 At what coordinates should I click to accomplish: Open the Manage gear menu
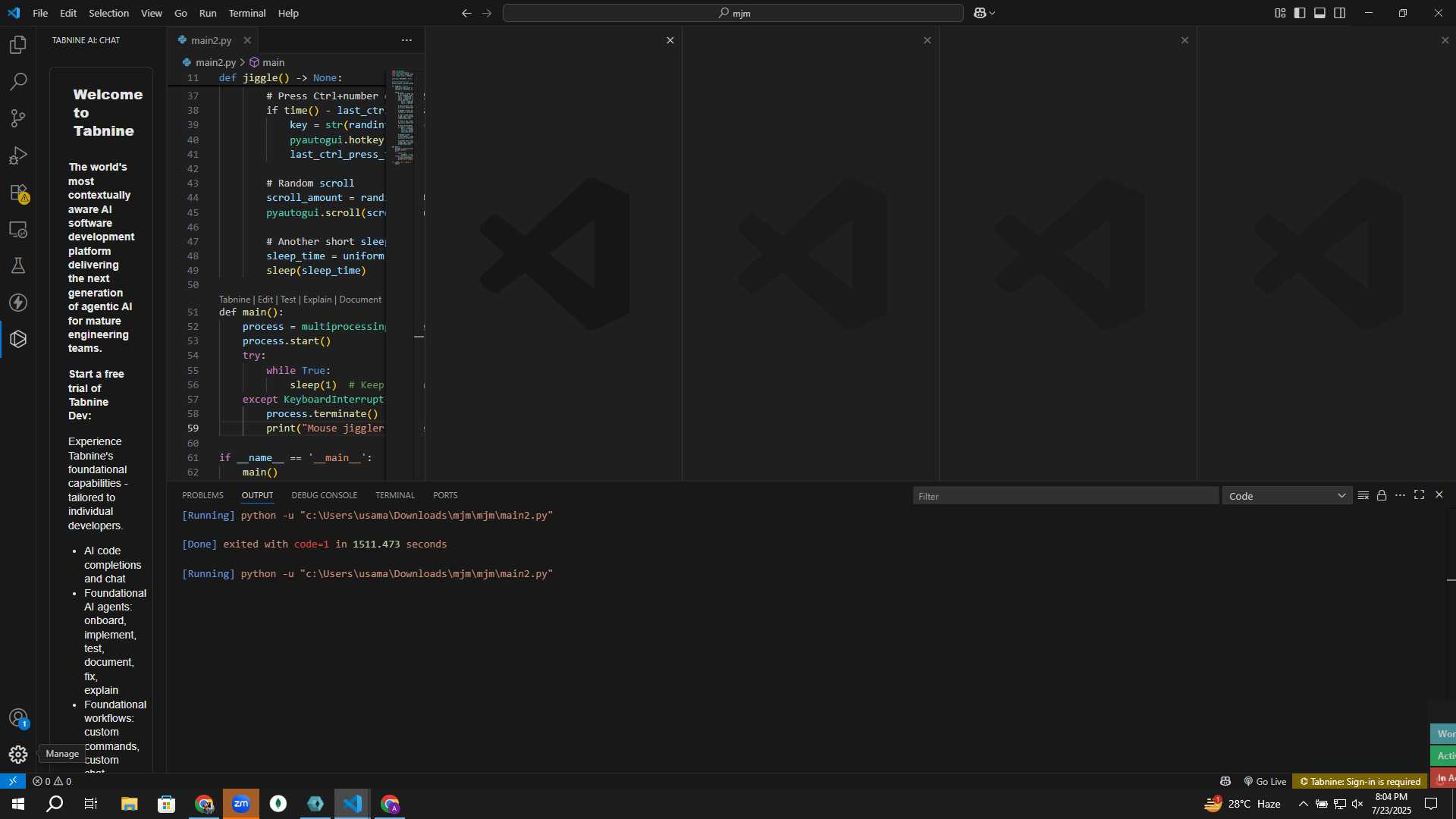18,755
